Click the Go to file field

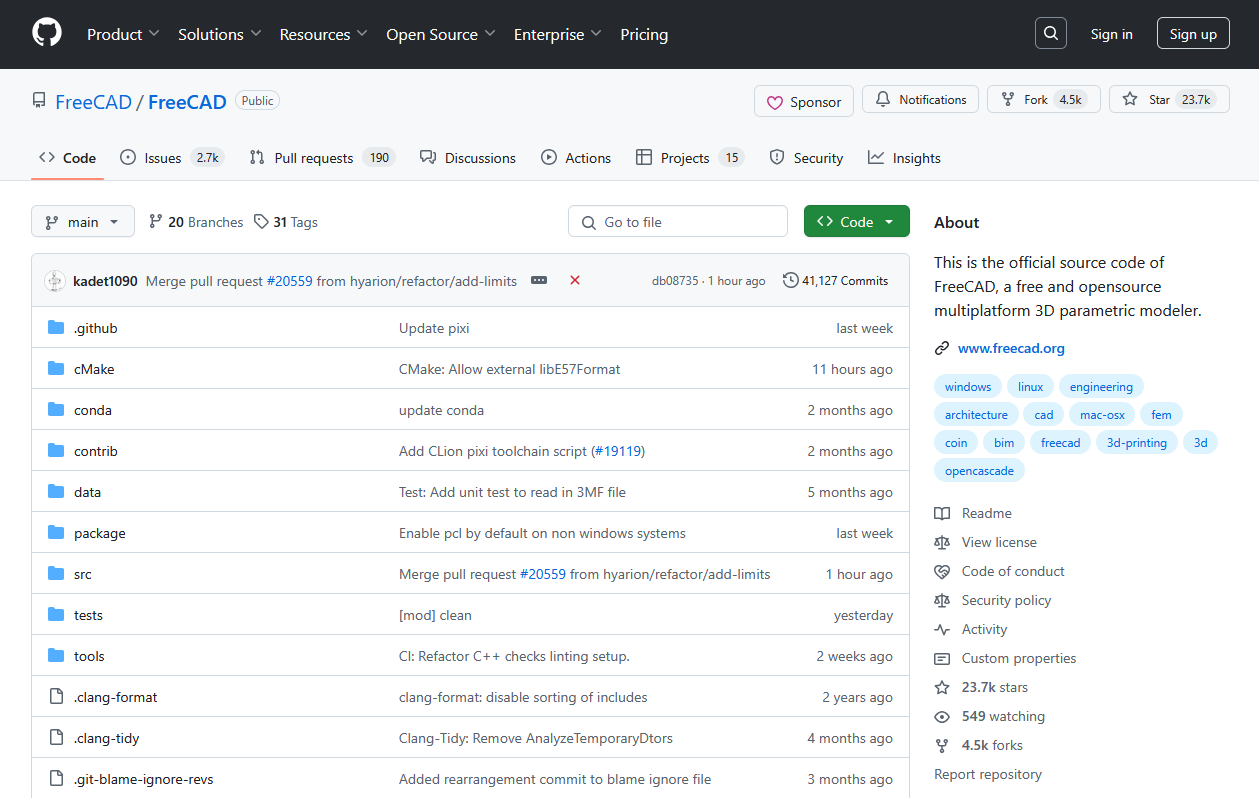678,222
